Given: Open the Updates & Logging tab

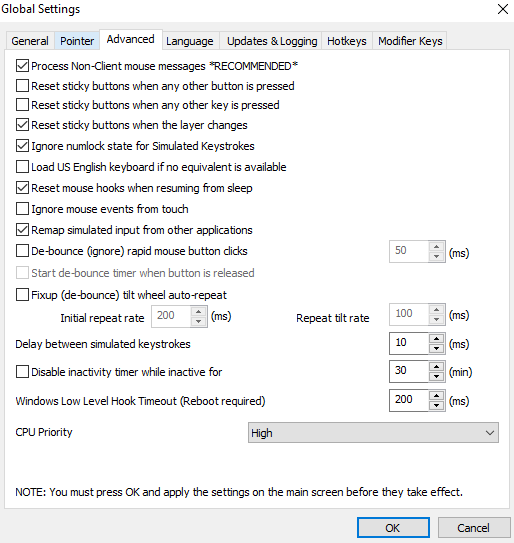Looking at the screenshot, I should 272,41.
